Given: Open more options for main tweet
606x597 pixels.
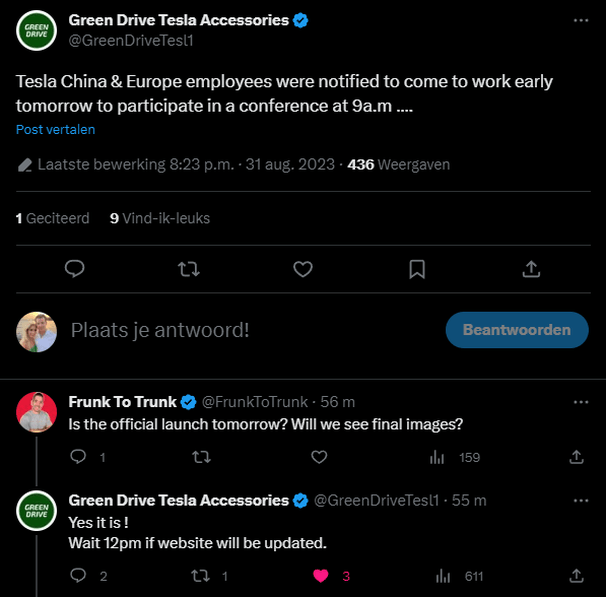Looking at the screenshot, I should [581, 20].
